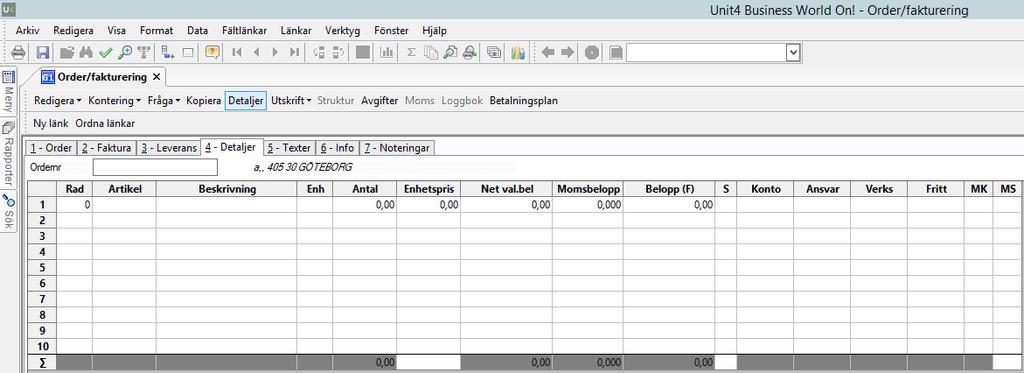Open the Data menu
1024x373 pixels.
pyautogui.click(x=197, y=31)
